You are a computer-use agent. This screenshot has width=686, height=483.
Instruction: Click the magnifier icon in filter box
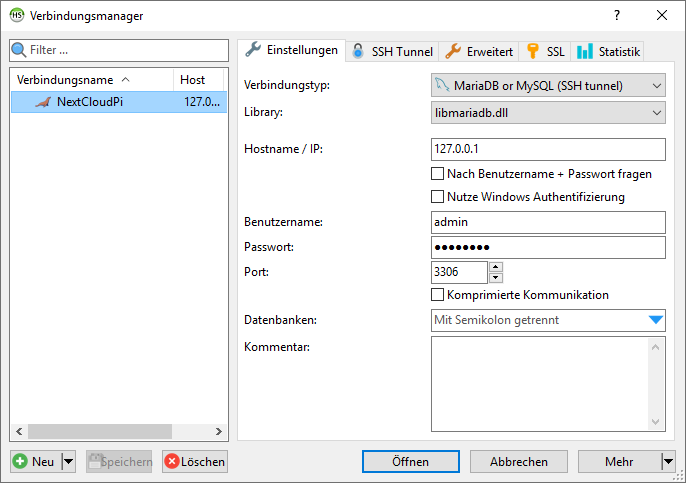pyautogui.click(x=19, y=50)
